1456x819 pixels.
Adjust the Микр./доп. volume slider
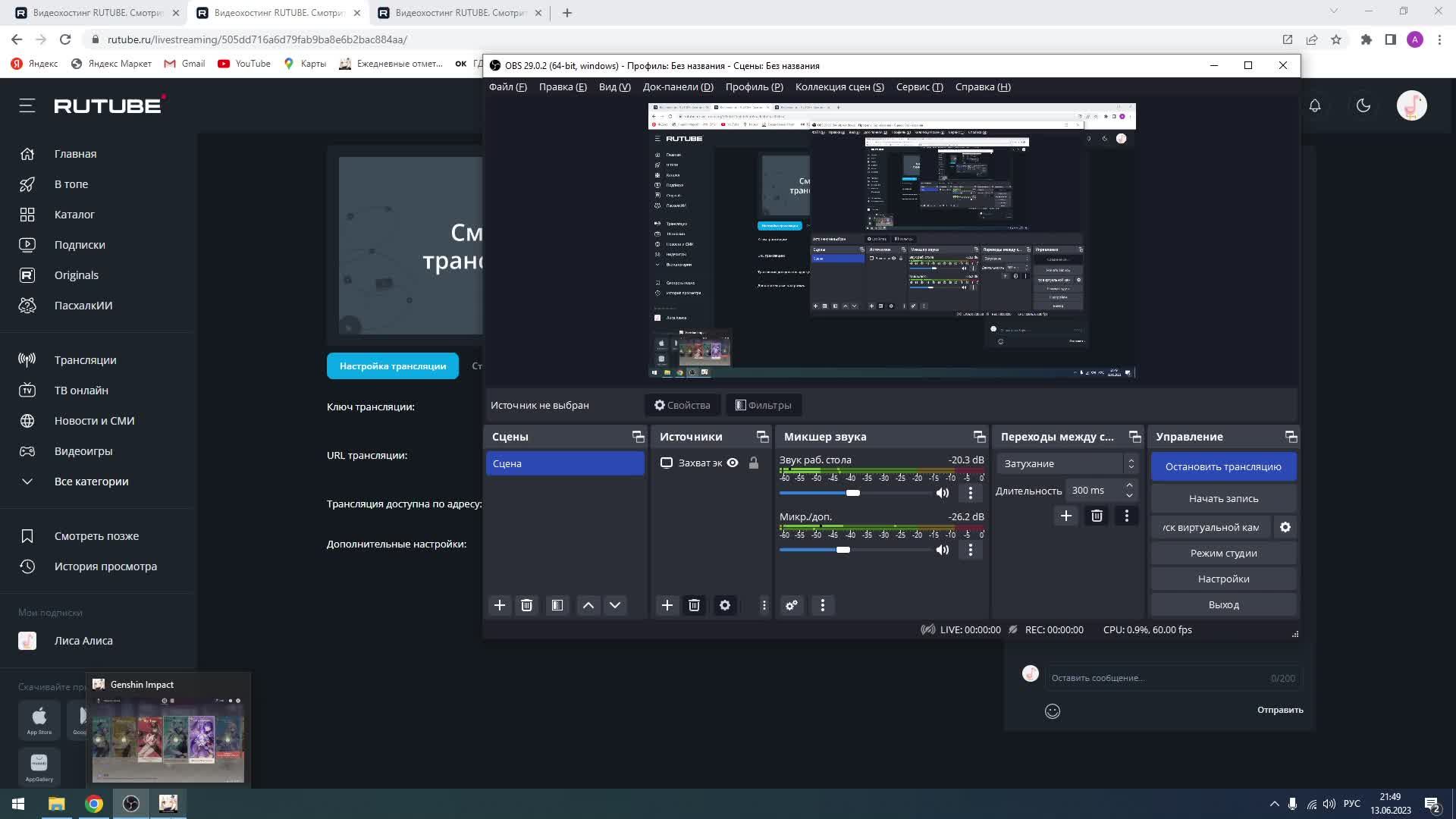843,550
